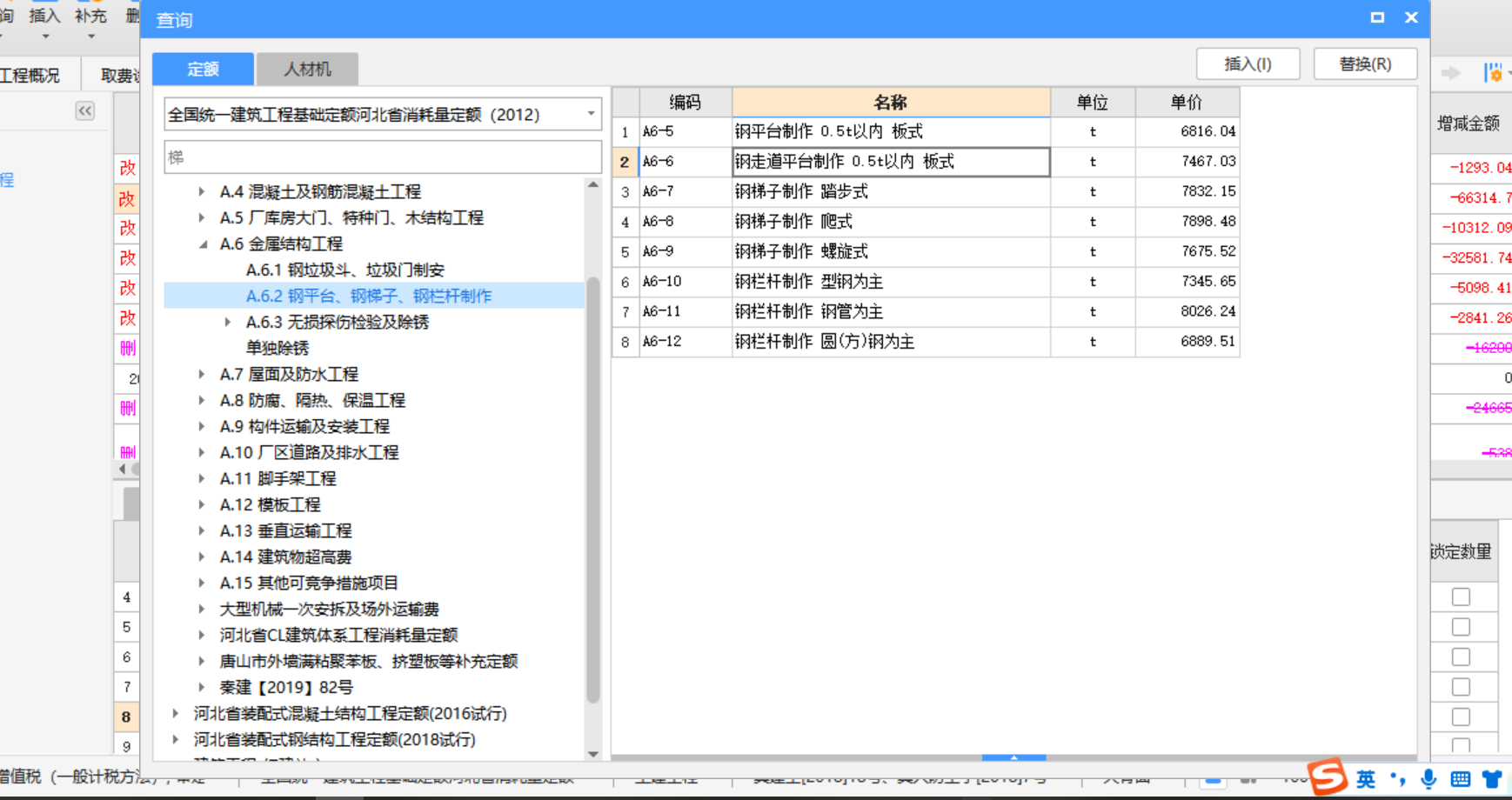Check the fourth 锁定数量 checkbox
The width and height of the screenshot is (1512, 800).
tap(1461, 687)
